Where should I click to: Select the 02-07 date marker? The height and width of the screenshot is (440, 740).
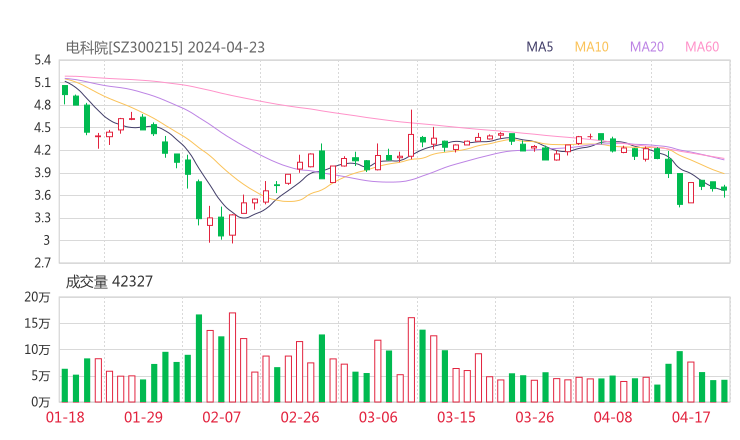coord(222,417)
